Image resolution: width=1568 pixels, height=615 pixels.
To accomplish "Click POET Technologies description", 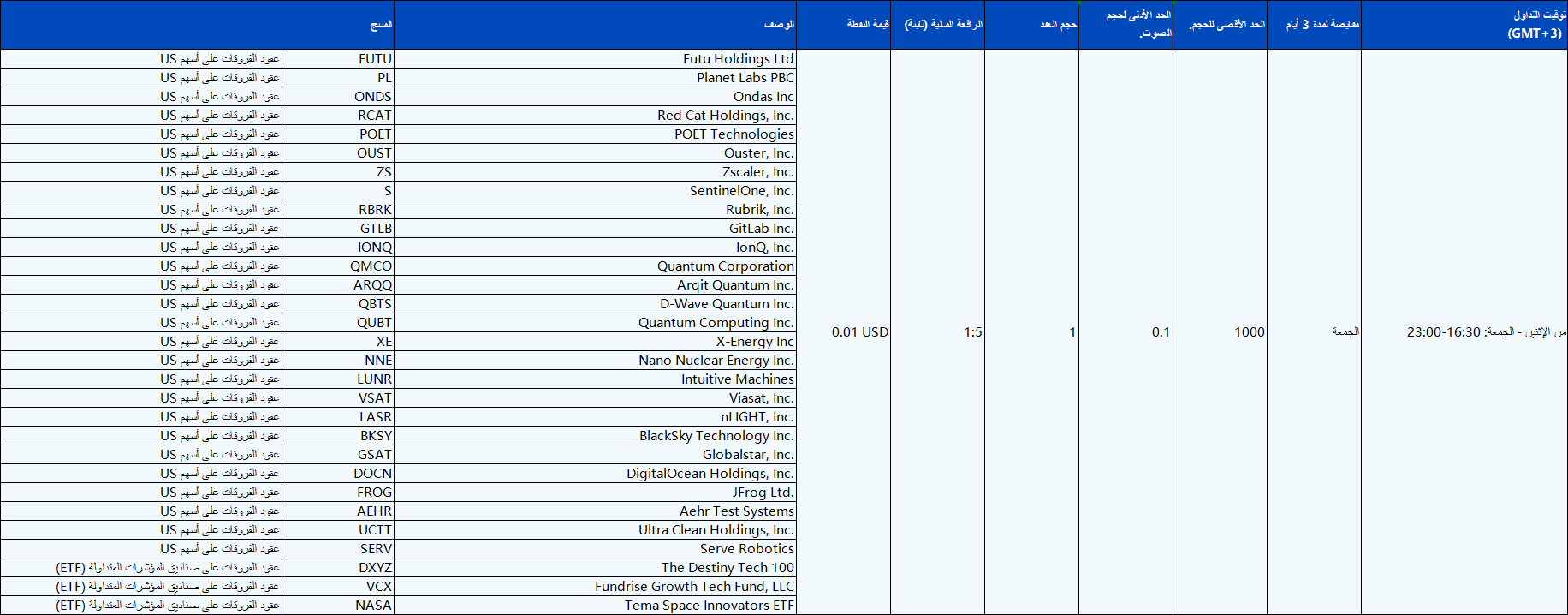I will (x=596, y=134).
